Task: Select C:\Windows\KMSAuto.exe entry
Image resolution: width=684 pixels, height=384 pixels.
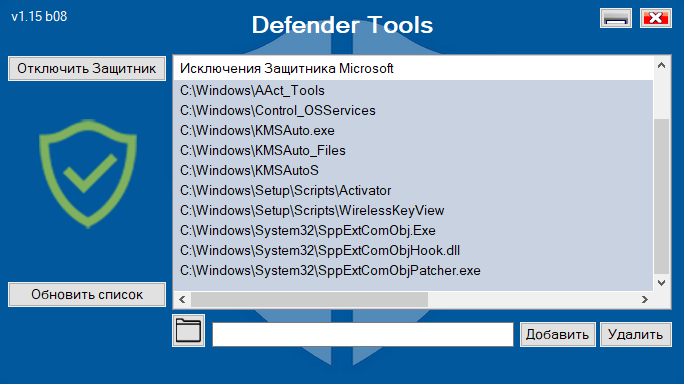Action: 413,130
